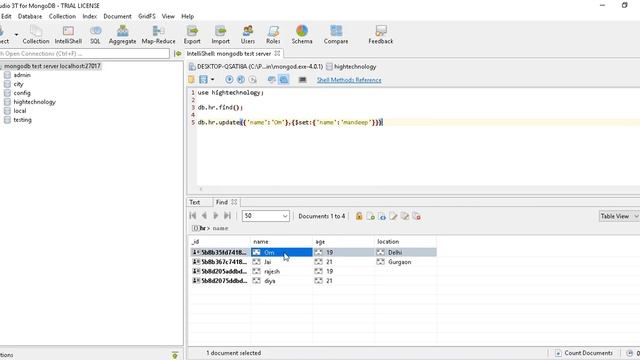Select the testing database in tree
Image resolution: width=640 pixels, height=360 pixels.
(x=22, y=120)
